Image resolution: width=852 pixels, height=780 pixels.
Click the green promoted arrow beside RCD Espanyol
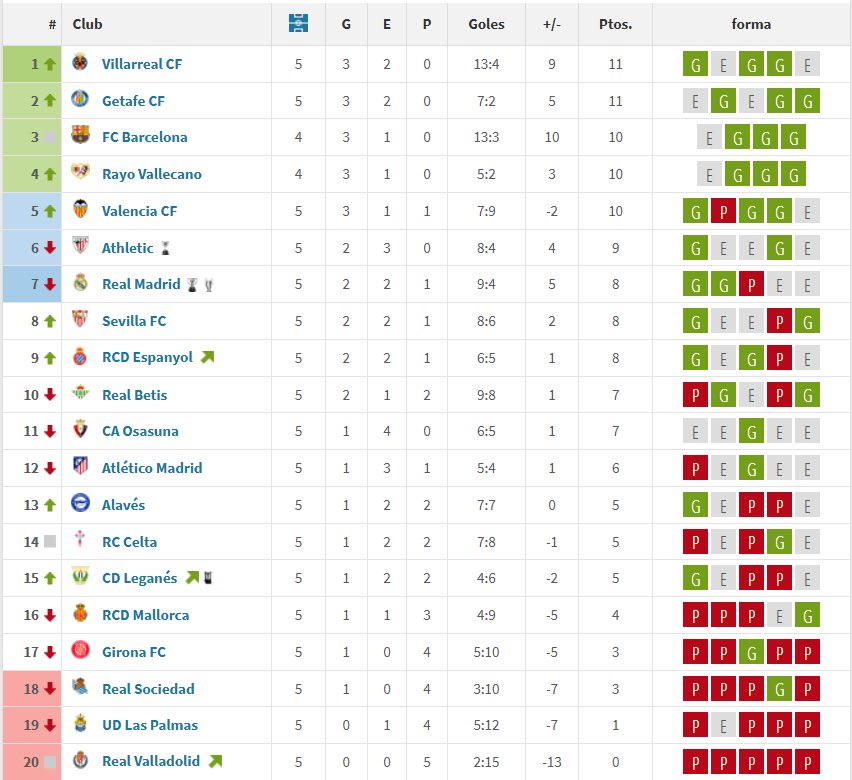[x=207, y=357]
